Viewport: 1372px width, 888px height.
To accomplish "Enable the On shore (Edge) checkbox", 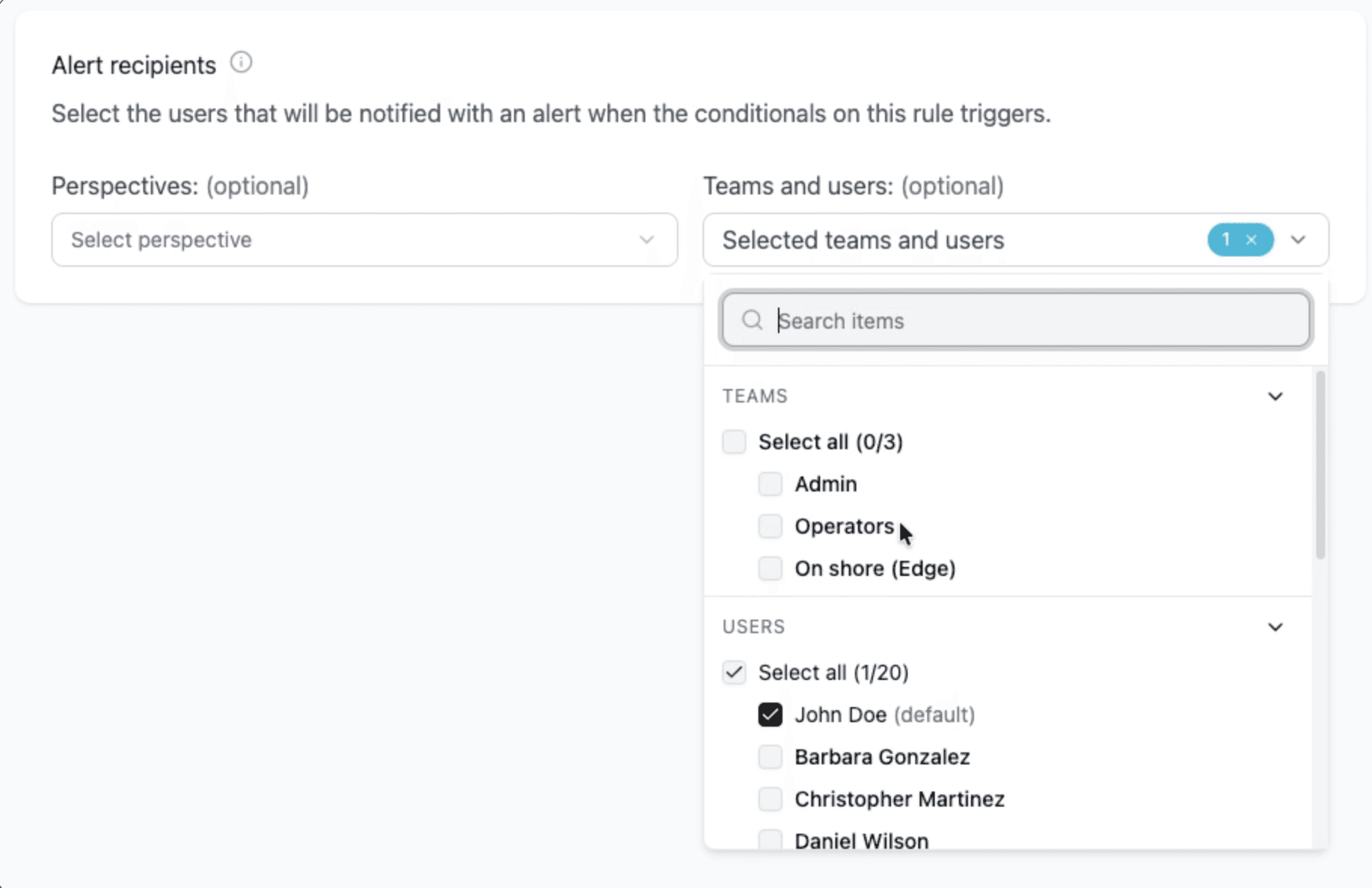I will coord(770,568).
